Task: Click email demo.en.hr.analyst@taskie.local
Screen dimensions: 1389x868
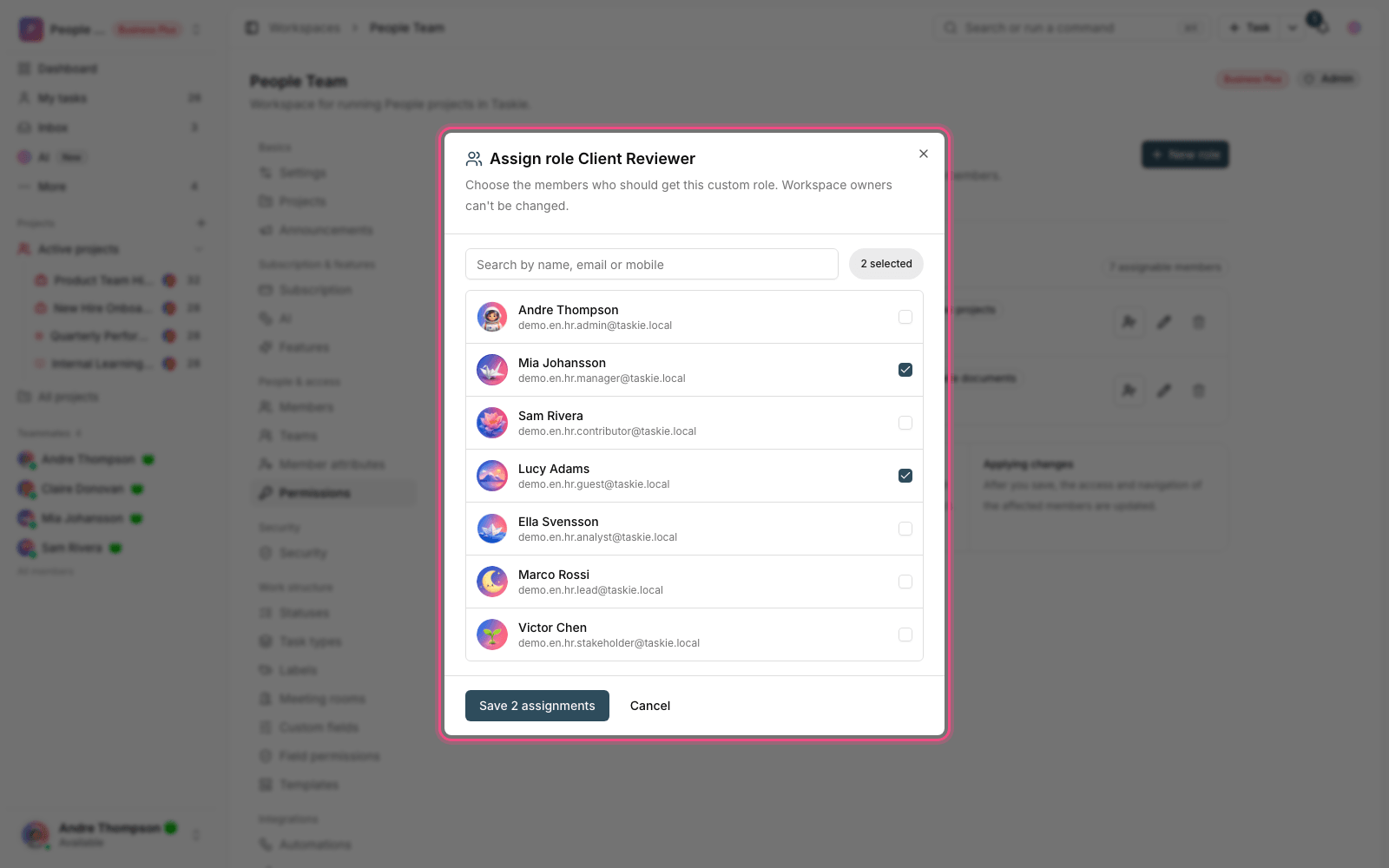Action: tap(597, 537)
